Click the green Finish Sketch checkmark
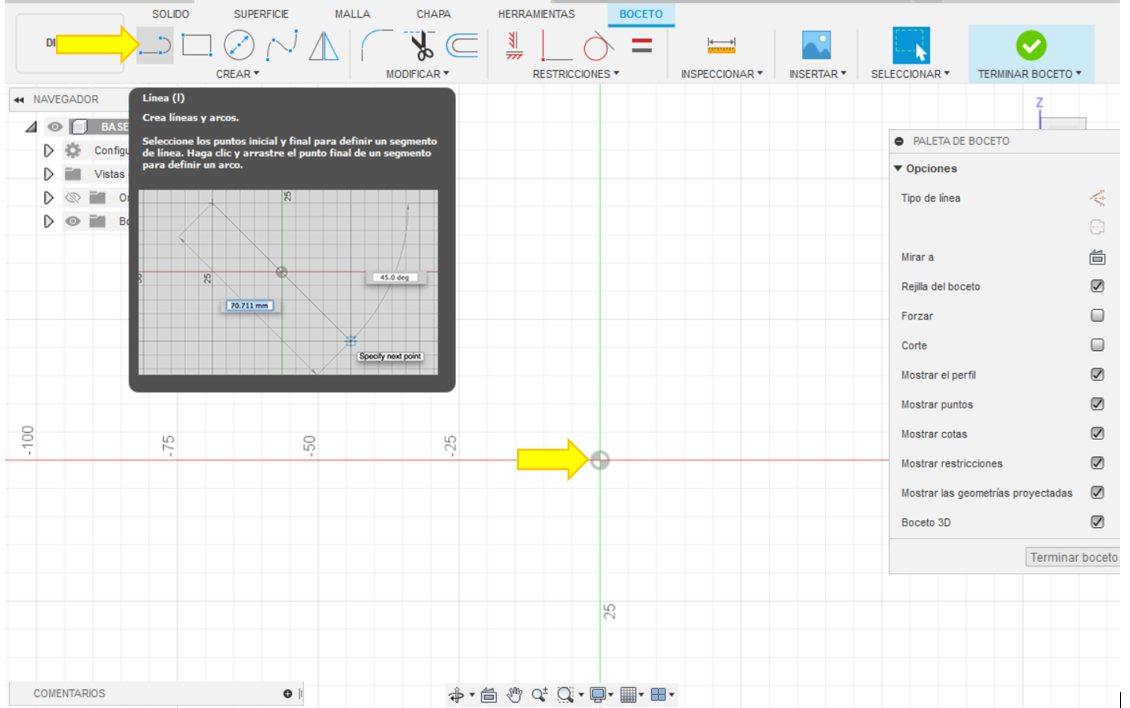Viewport: 1130px width, 708px height. pyautogui.click(x=1031, y=45)
